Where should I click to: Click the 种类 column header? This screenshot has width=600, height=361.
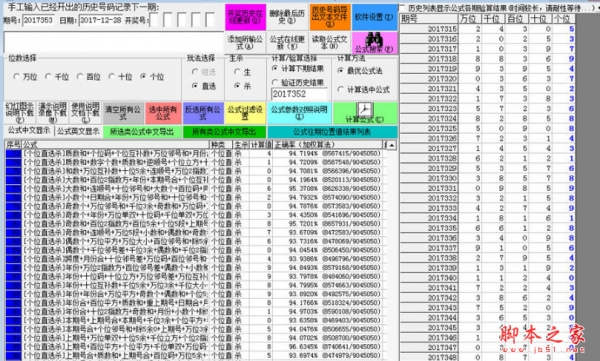coord(221,145)
